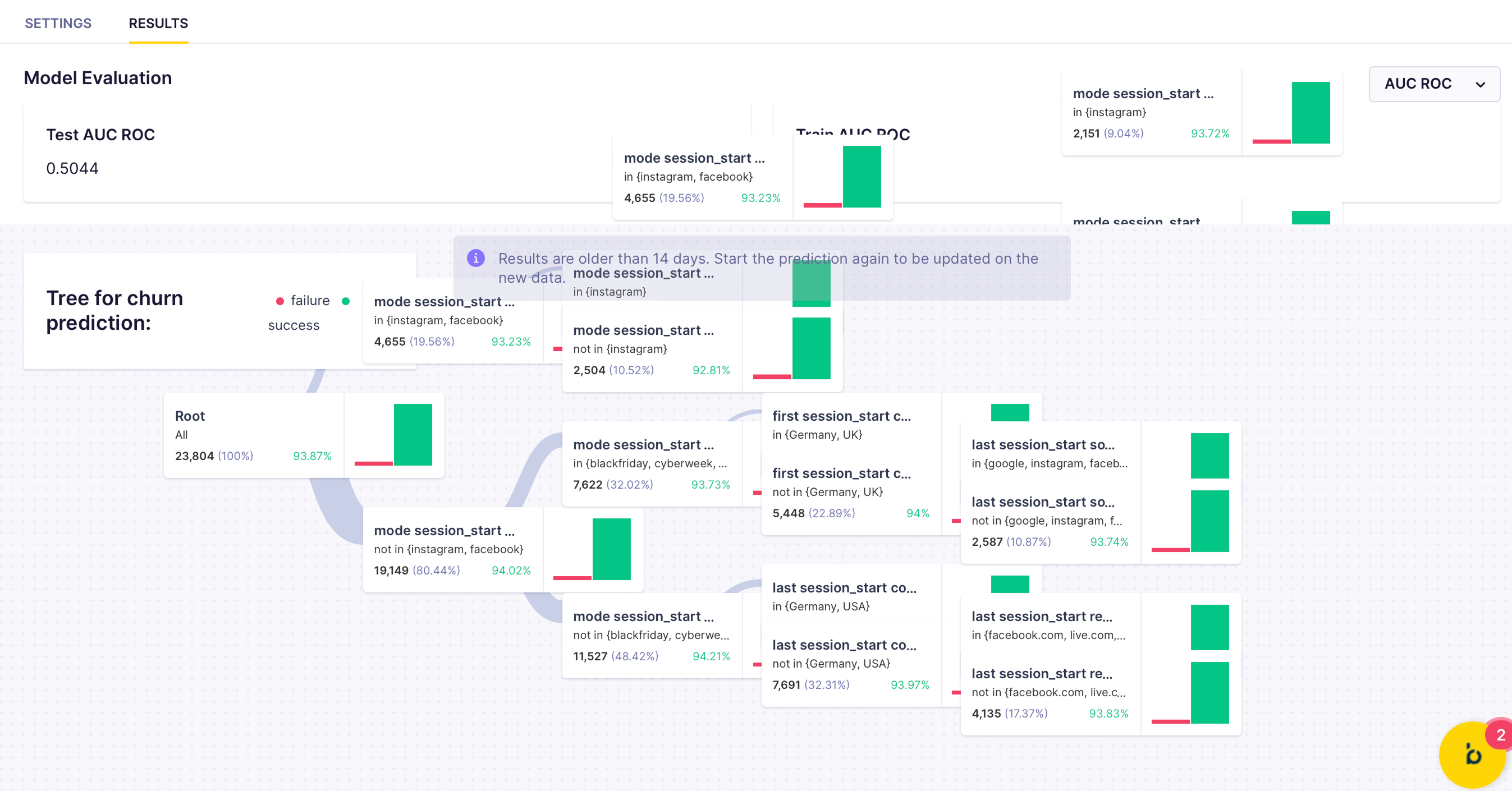Screen dimensions: 1512x791
Task: Click the small green bar above 'first session_start c...' node
Action: [x=1010, y=412]
